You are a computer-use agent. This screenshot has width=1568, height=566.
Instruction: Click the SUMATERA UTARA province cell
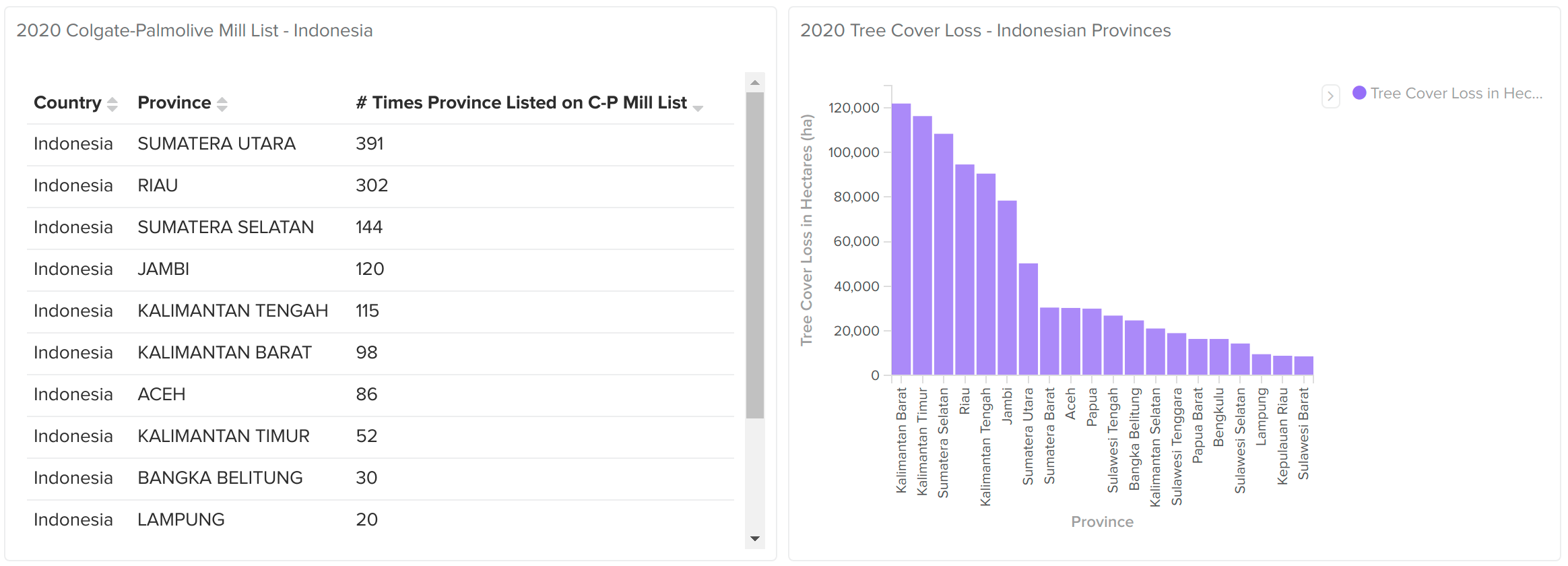click(216, 144)
